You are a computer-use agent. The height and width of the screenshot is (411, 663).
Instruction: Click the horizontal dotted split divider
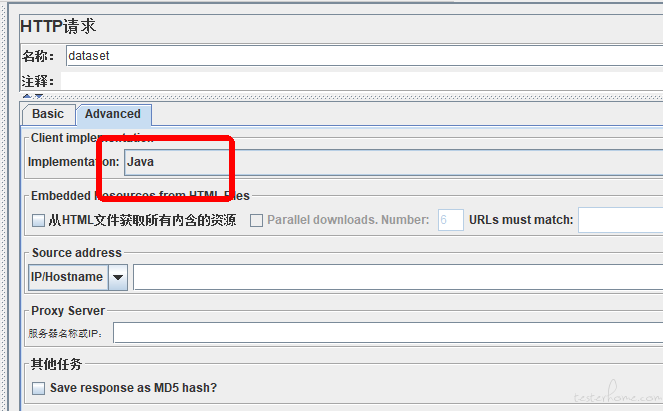click(341, 97)
